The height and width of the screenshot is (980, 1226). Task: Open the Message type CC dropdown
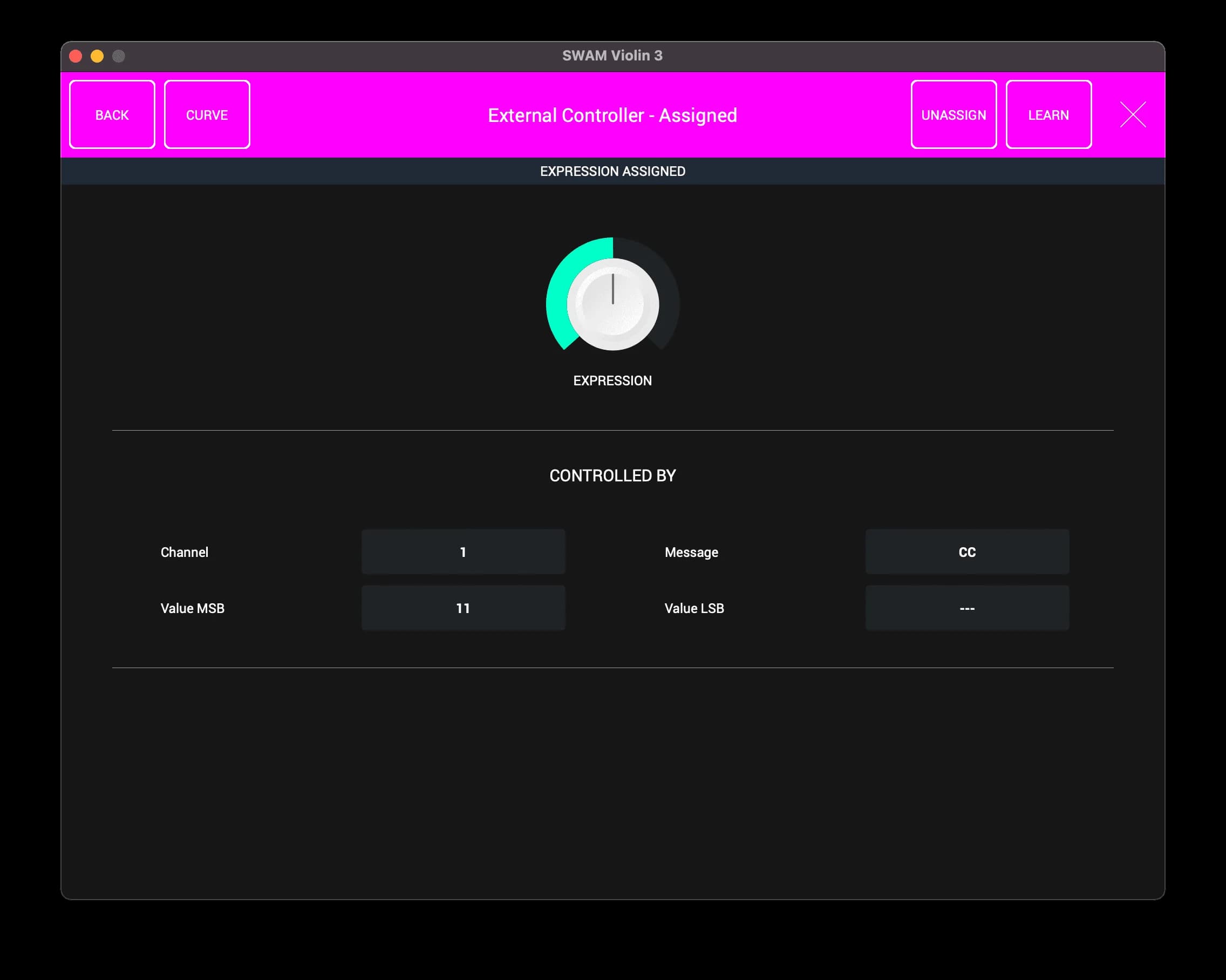(966, 552)
